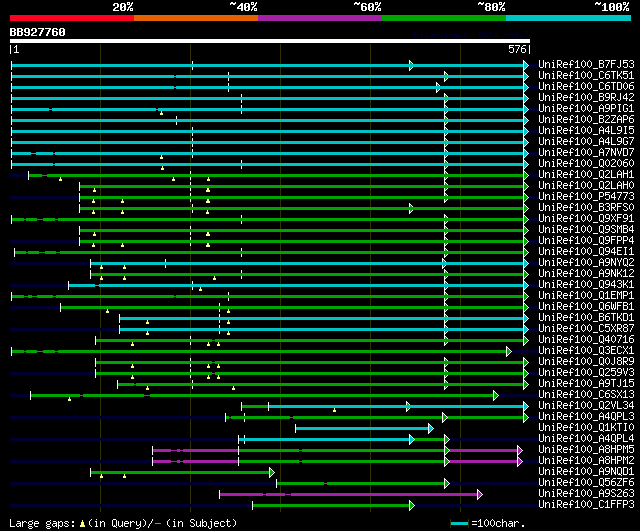Select the UniRef100_Q1EMP1 label
The image size is (640, 531).
pos(586,296)
